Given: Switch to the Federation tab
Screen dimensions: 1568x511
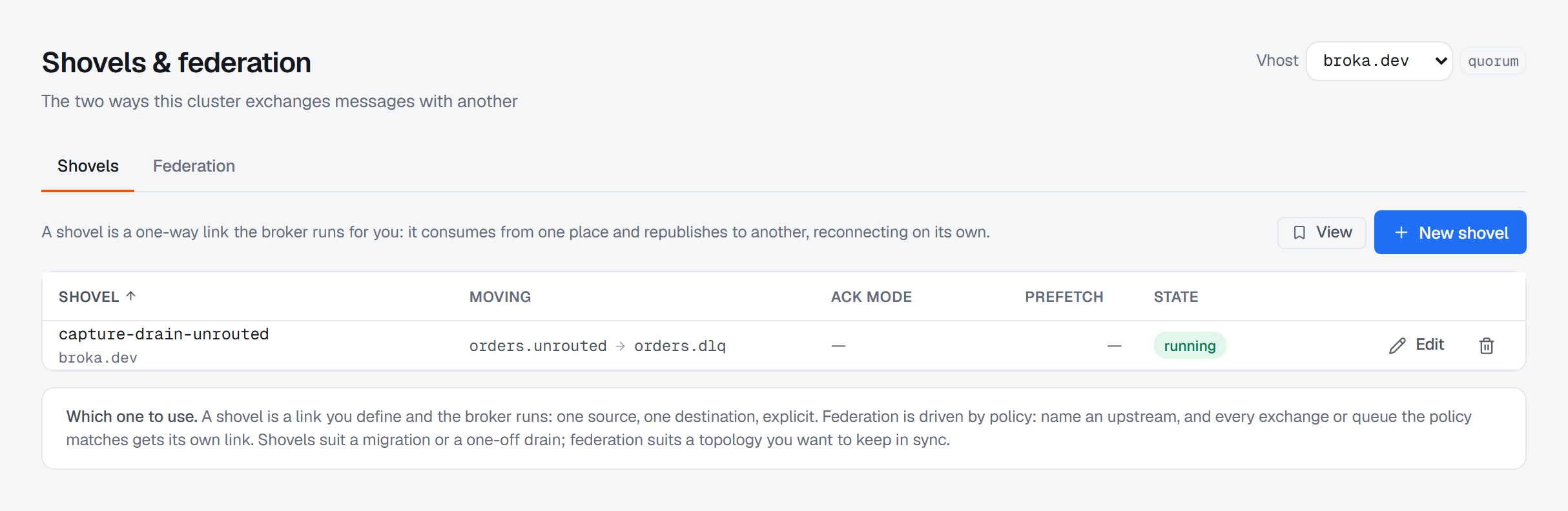Looking at the screenshot, I should (x=194, y=166).
